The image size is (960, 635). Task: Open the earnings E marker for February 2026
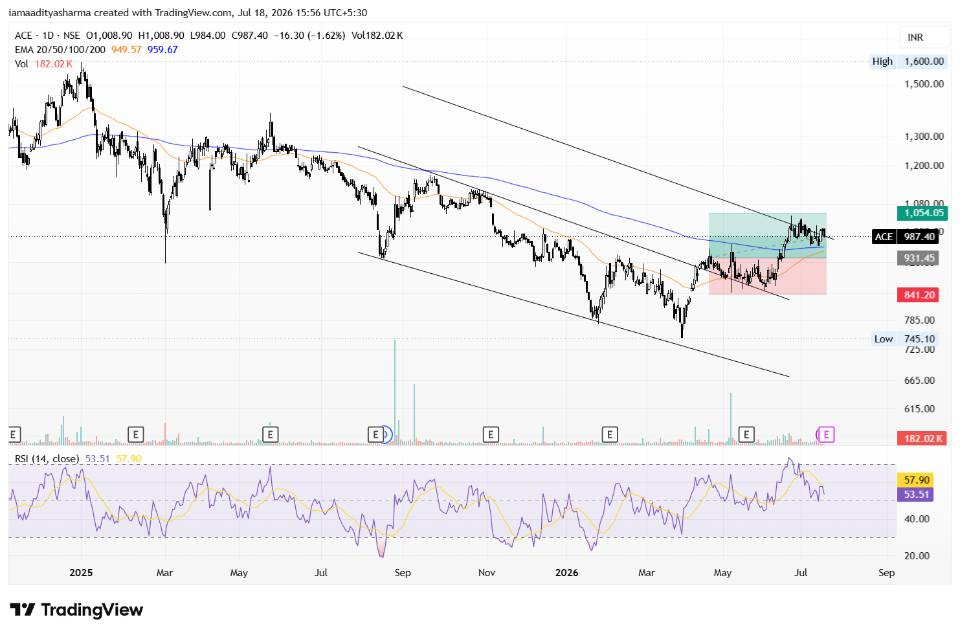coord(609,435)
